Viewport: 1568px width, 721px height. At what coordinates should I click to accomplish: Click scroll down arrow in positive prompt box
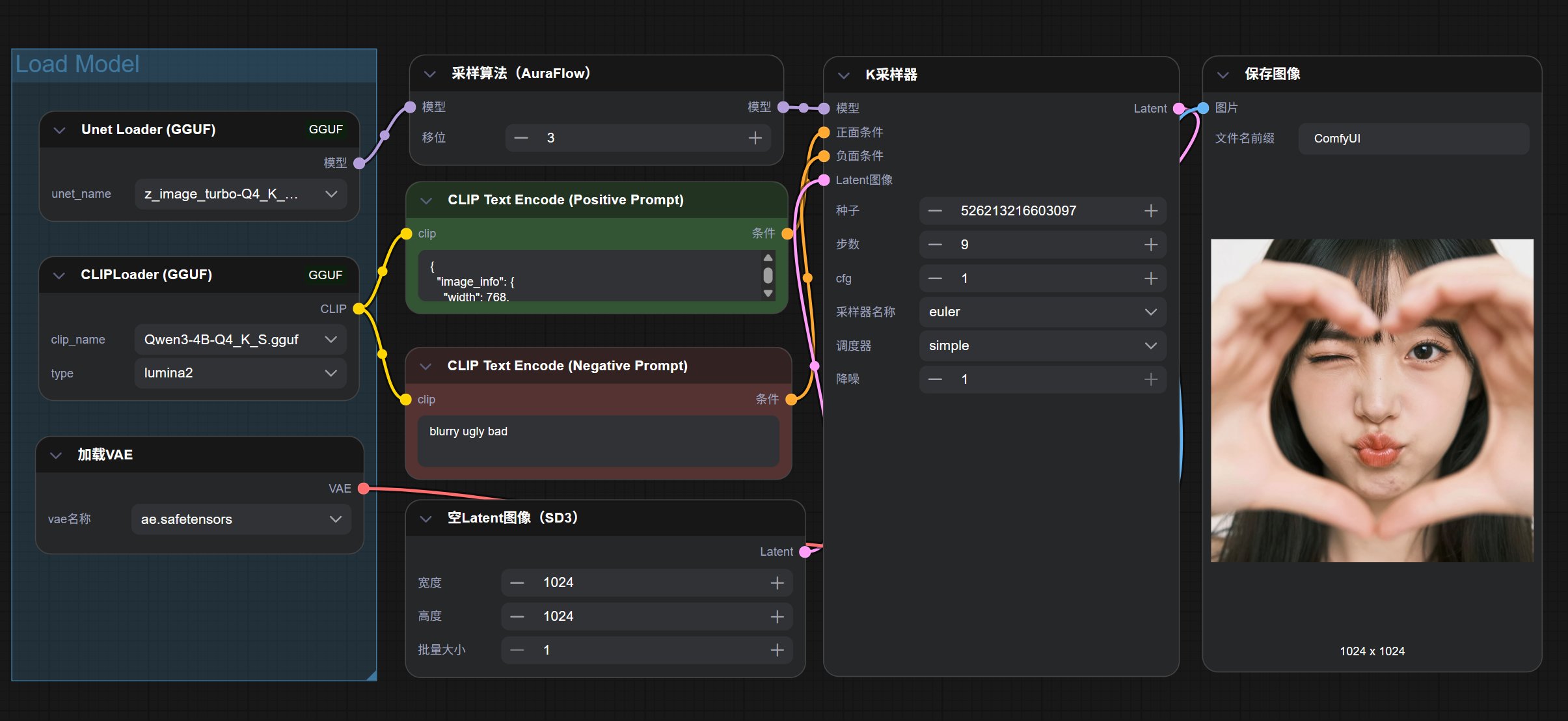tap(768, 293)
